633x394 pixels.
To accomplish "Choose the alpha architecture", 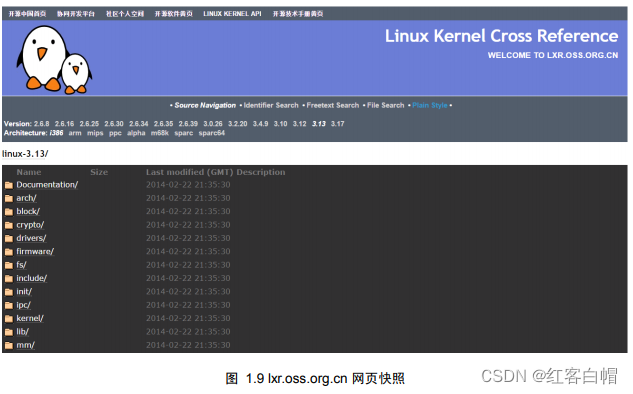I will (136, 133).
